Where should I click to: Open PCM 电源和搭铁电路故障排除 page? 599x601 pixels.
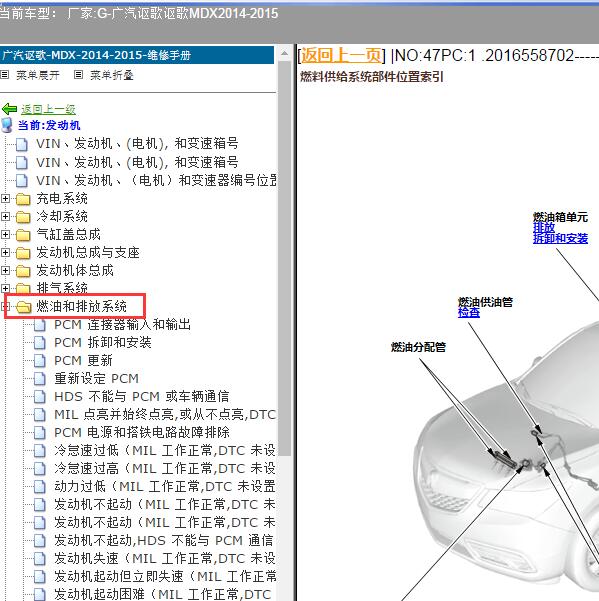142,433
